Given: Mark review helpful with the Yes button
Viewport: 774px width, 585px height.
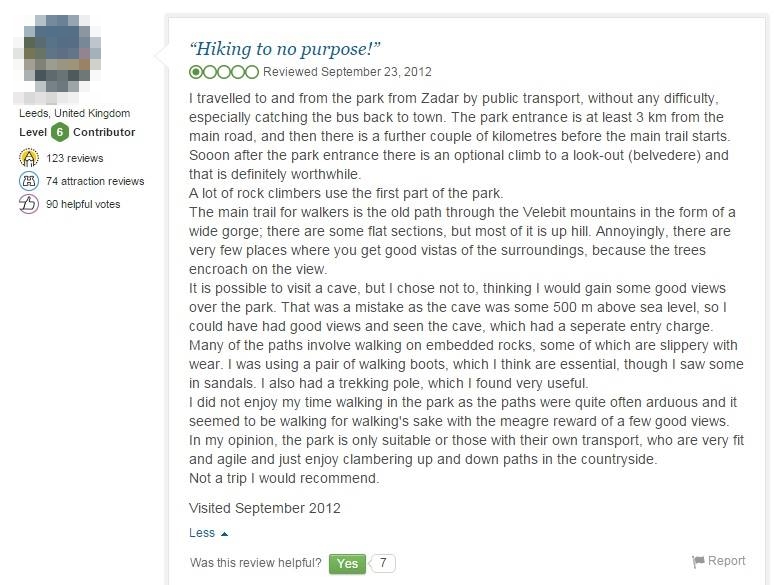Looking at the screenshot, I should coord(348,564).
